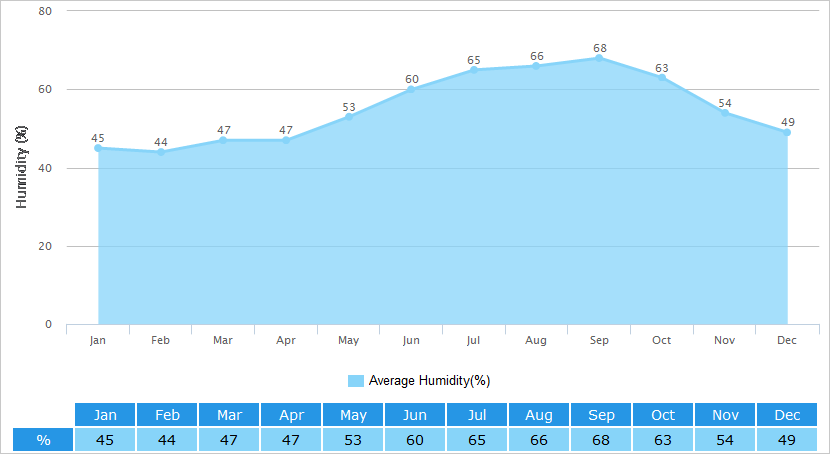Click the Oct header cell in table
830x454 pixels.
[662, 415]
